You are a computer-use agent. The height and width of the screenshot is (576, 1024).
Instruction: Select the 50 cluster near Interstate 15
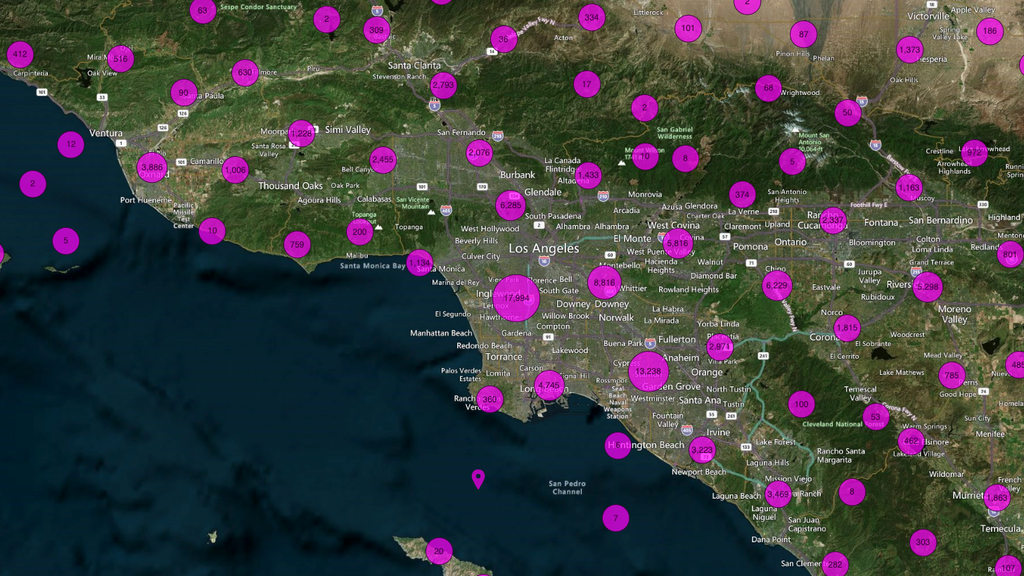tap(848, 112)
